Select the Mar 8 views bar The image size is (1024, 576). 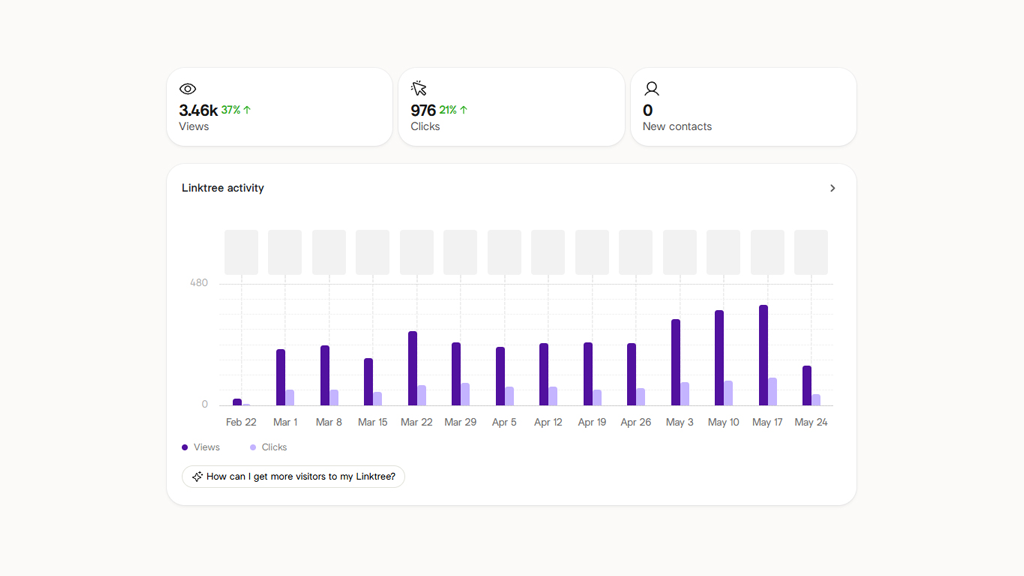pos(325,376)
